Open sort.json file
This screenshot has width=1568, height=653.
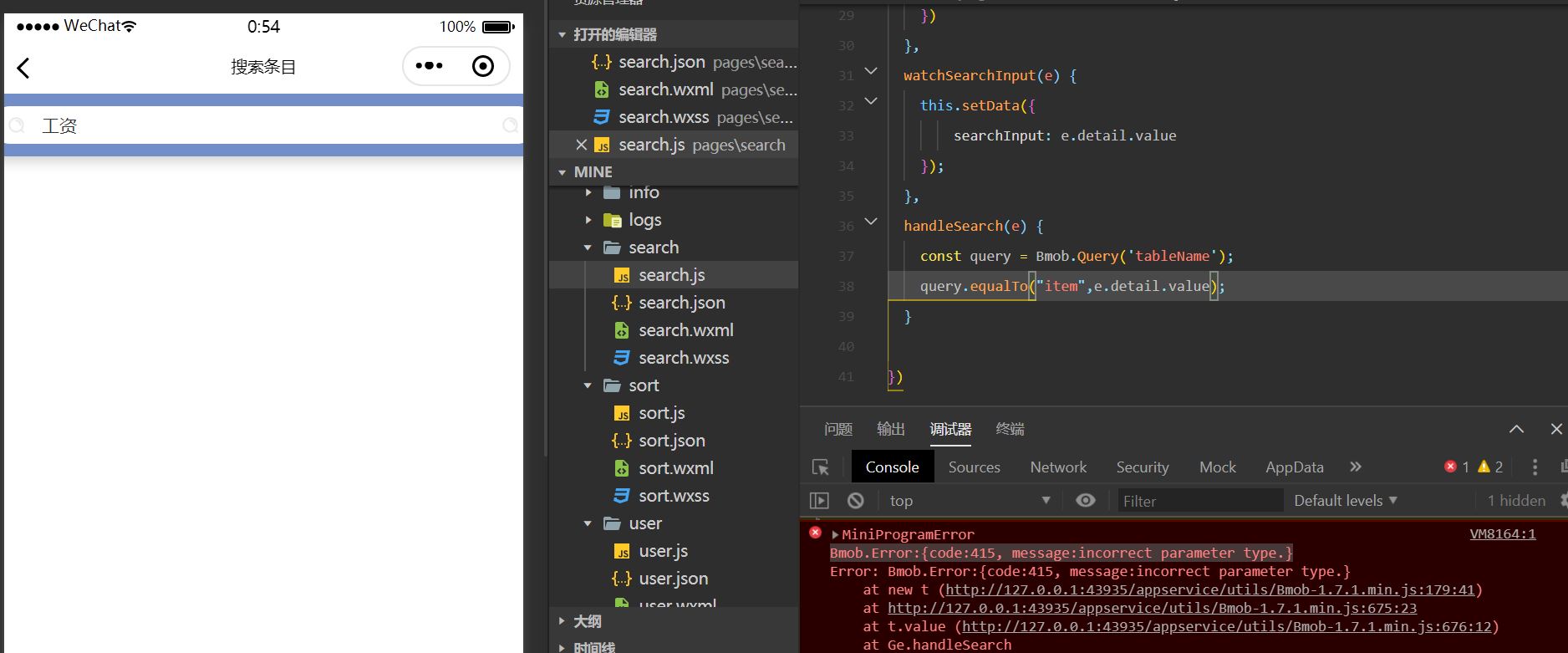pyautogui.click(x=672, y=441)
